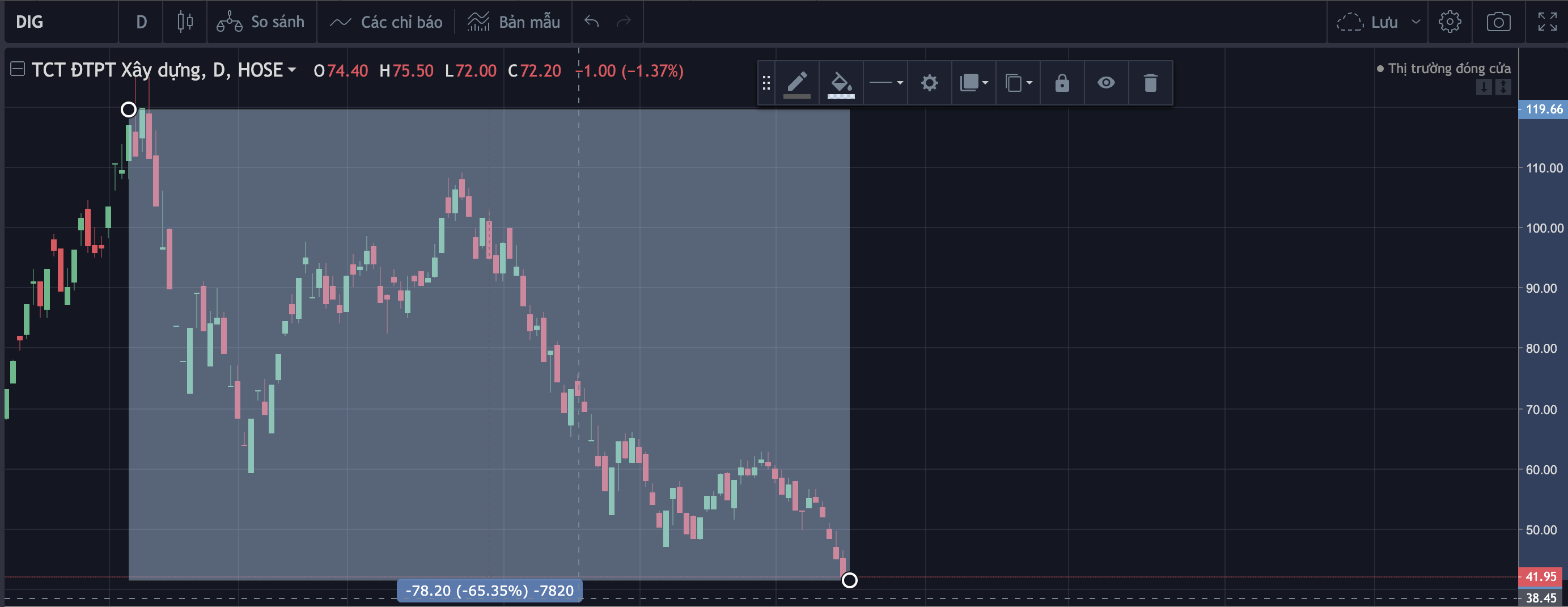
Task: Open the clone drawing dropdown
Action: [x=1018, y=83]
